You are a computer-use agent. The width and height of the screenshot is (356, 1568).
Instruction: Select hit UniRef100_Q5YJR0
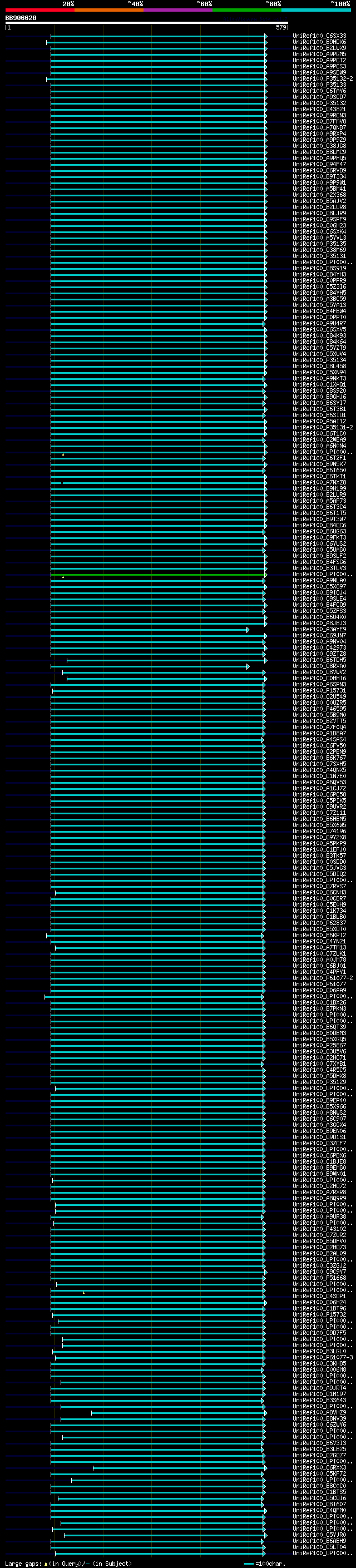319,1535
